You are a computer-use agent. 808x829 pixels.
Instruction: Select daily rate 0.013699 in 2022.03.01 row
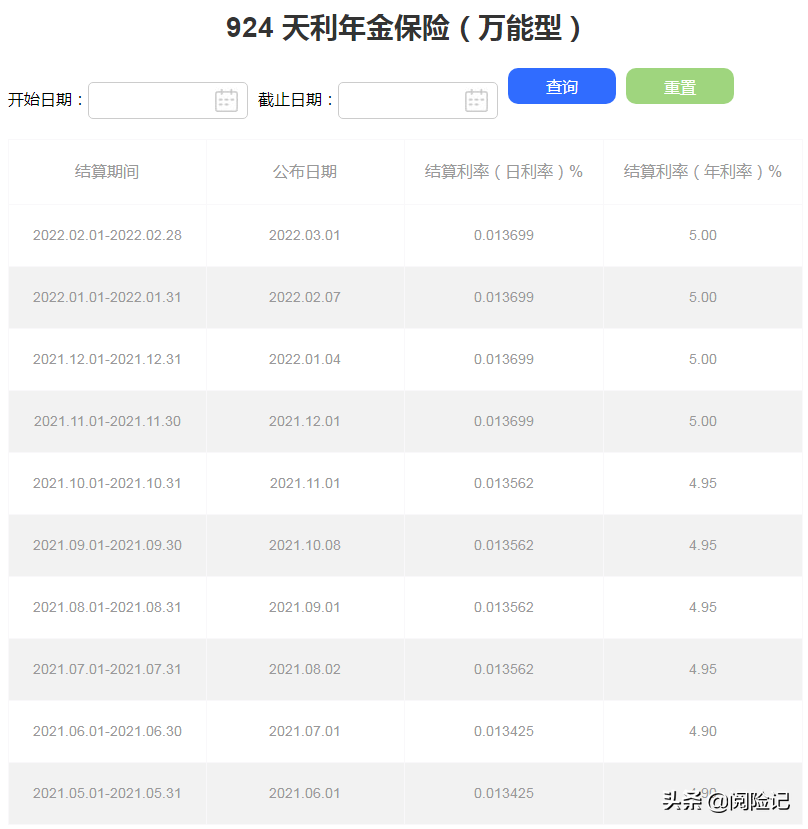tap(503, 235)
